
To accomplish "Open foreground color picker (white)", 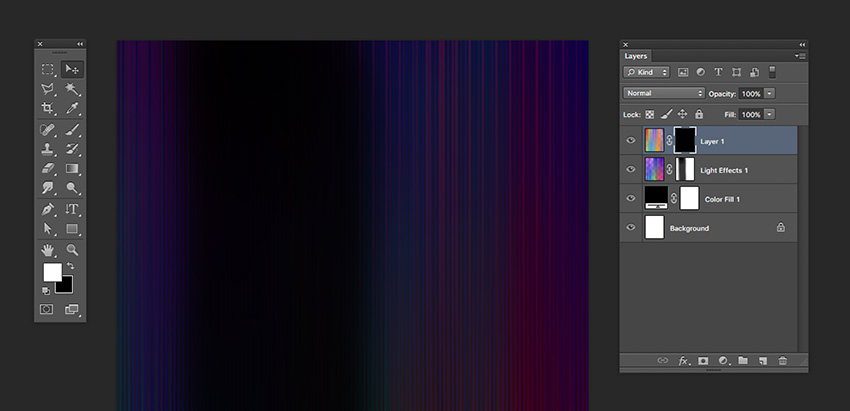I will pos(52,272).
